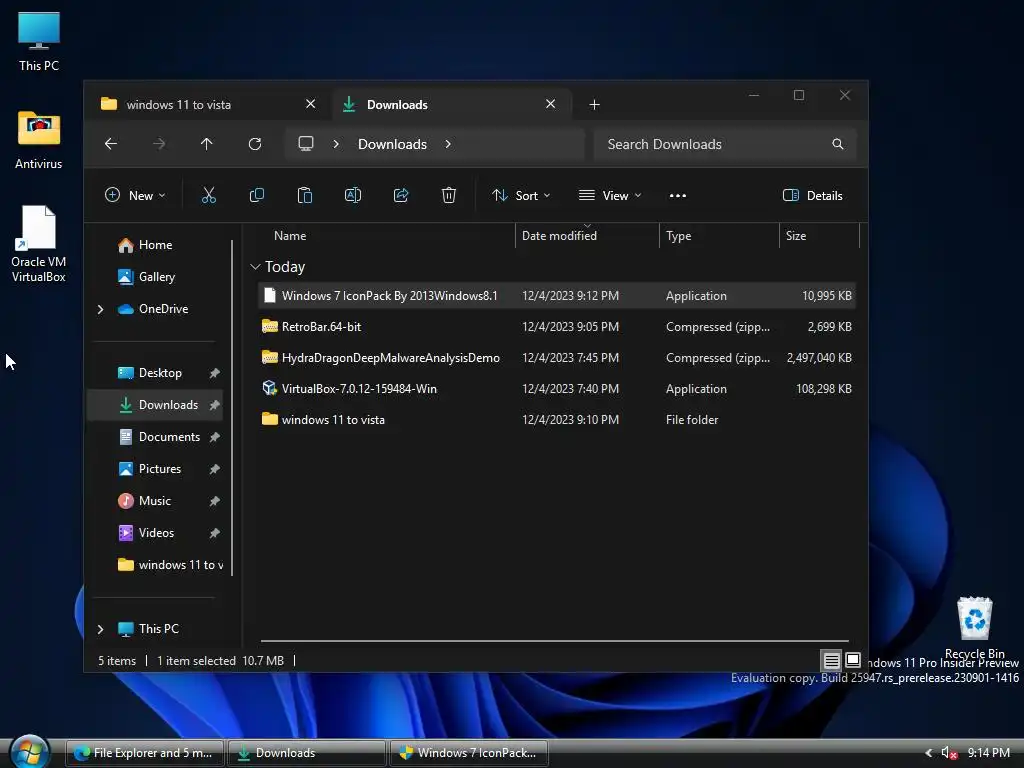Toggle the Details pane

(x=812, y=195)
